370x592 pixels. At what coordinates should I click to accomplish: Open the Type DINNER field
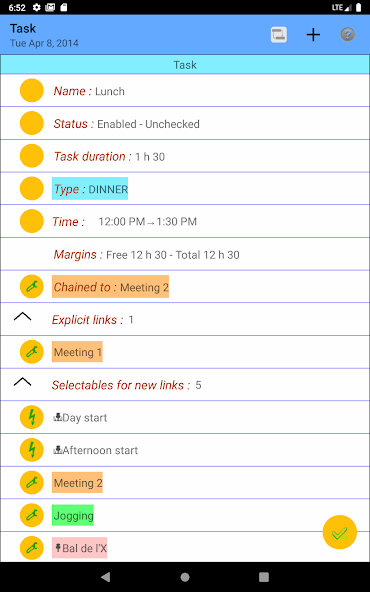tap(90, 188)
